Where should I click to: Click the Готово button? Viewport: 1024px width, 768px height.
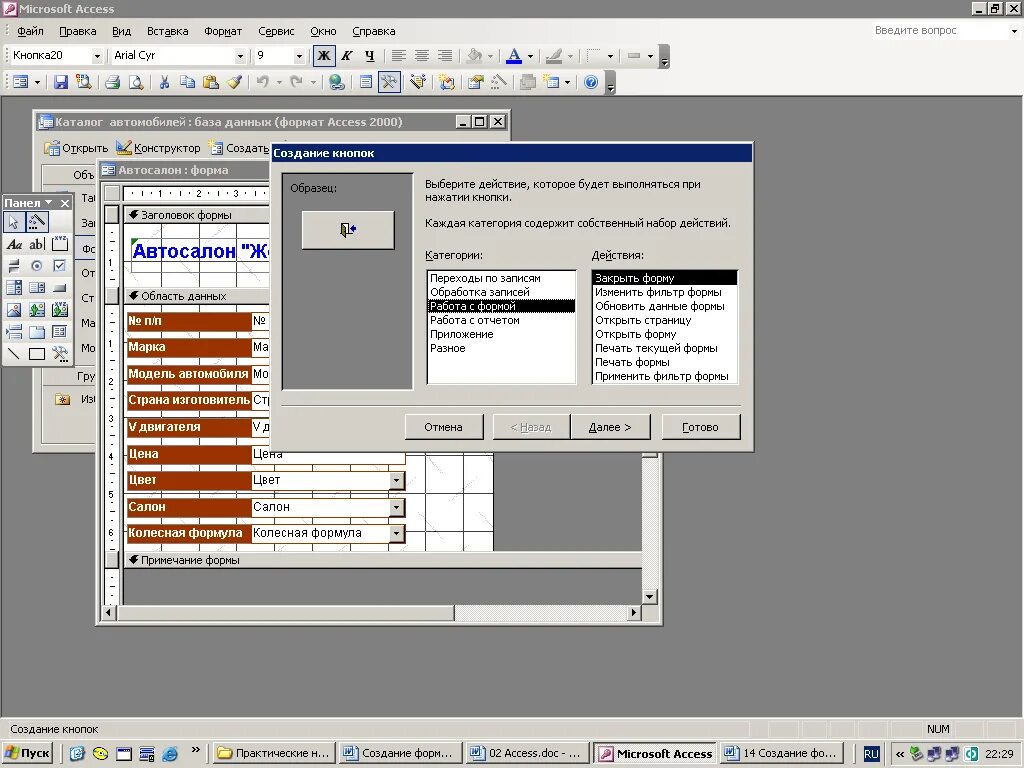(700, 427)
